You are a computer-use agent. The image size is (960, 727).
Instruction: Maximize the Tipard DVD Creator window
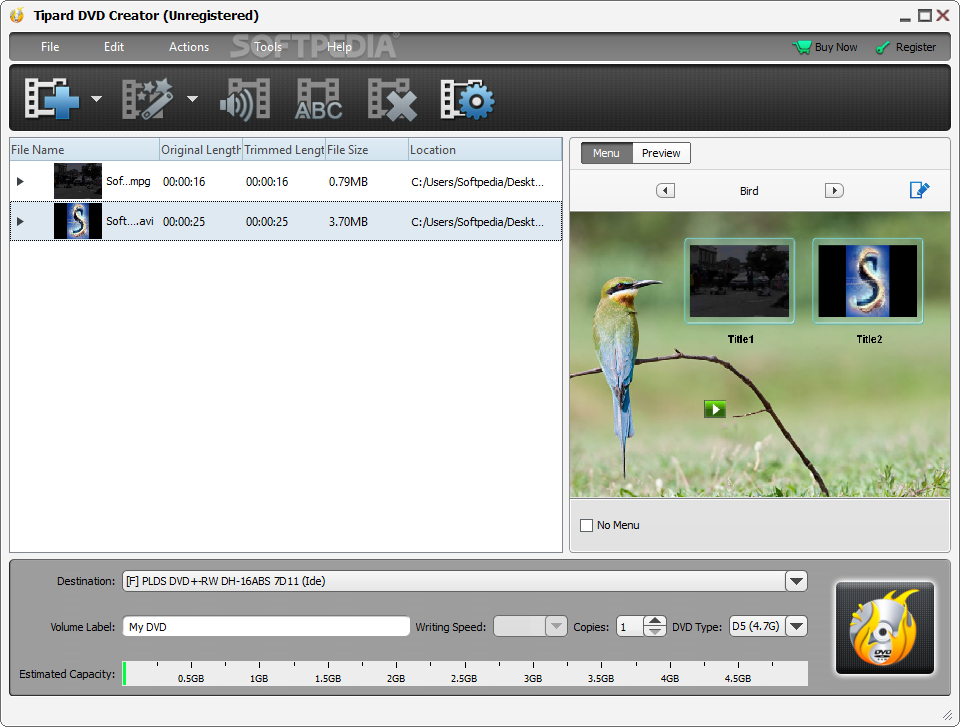(x=924, y=15)
